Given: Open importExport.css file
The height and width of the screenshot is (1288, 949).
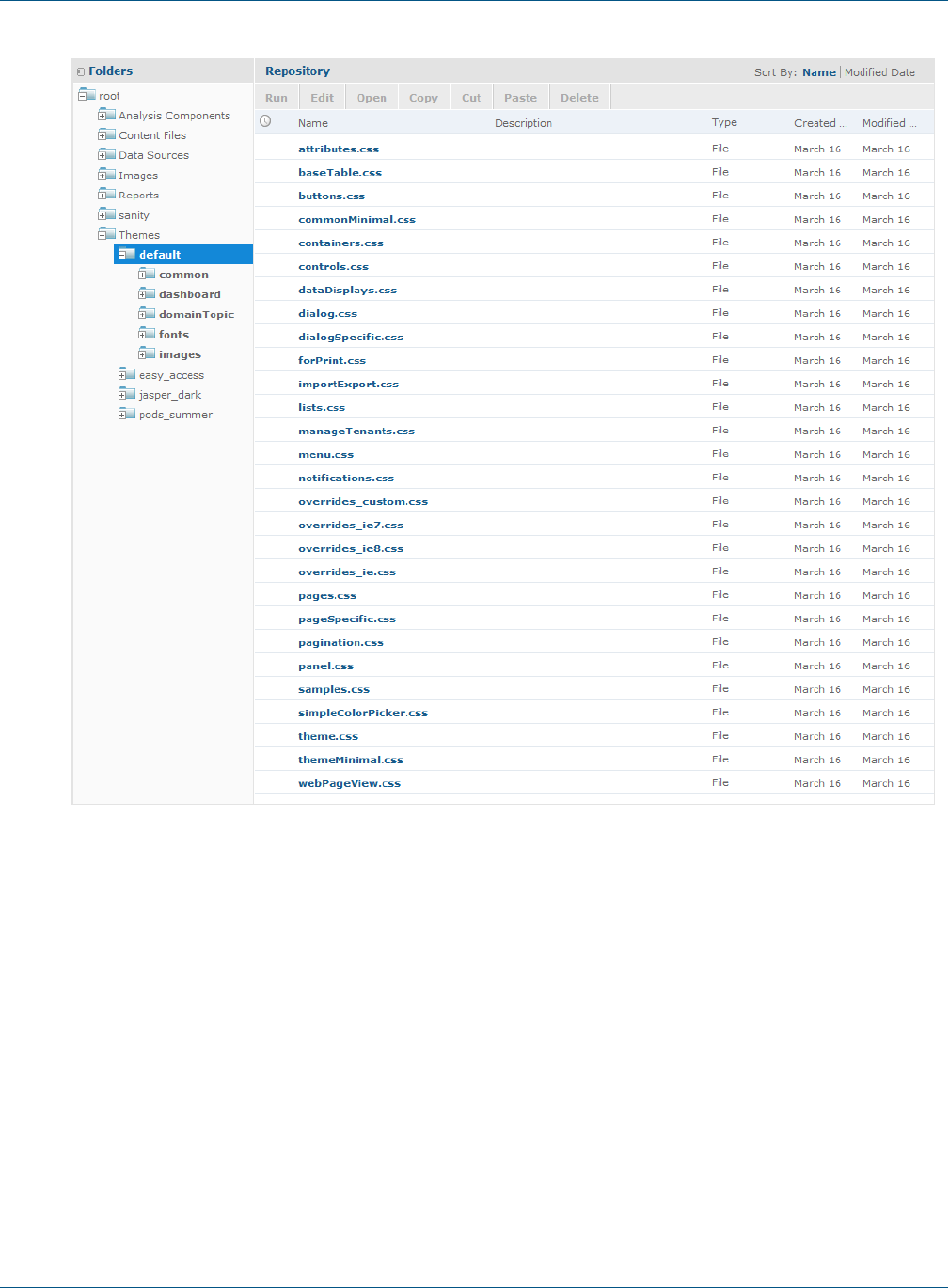Looking at the screenshot, I should [348, 384].
